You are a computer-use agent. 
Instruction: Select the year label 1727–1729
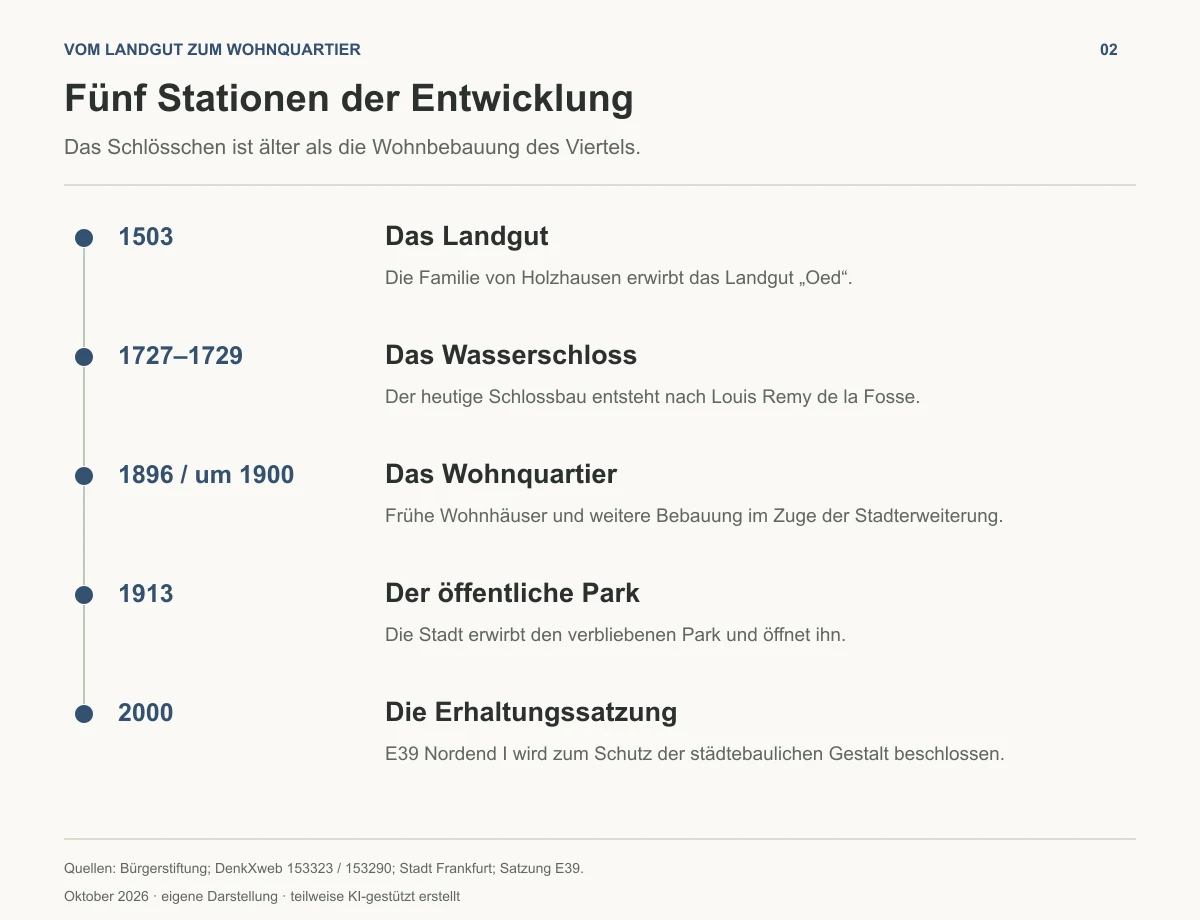181,356
